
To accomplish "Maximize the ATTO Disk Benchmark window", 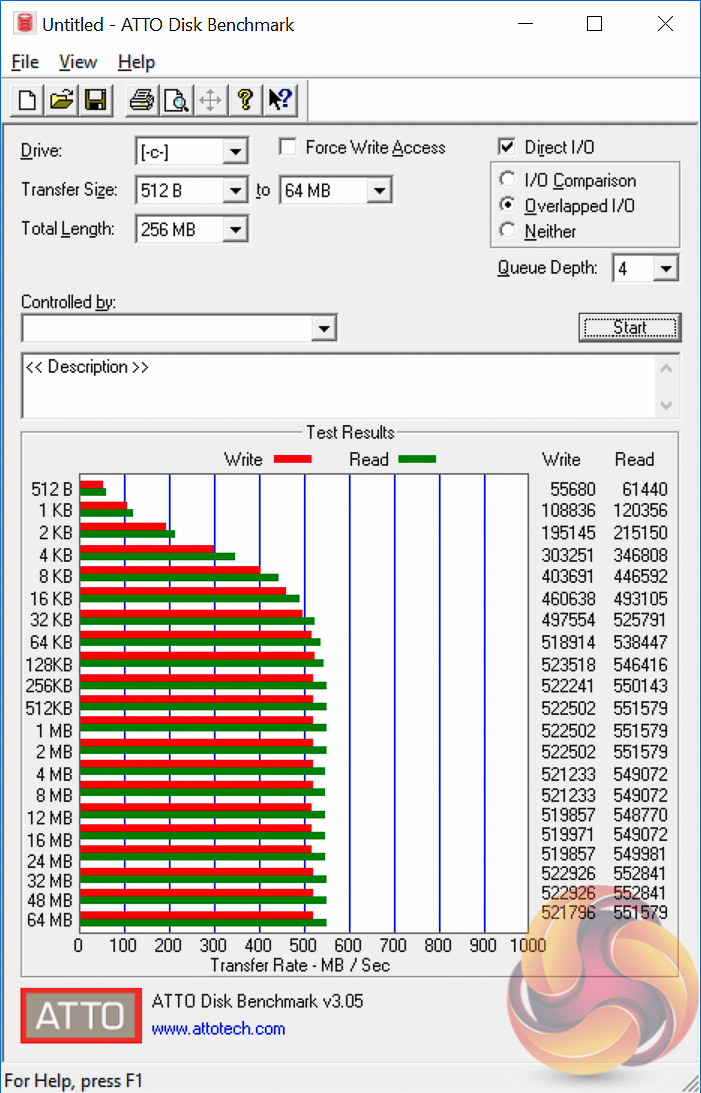I will [x=594, y=24].
